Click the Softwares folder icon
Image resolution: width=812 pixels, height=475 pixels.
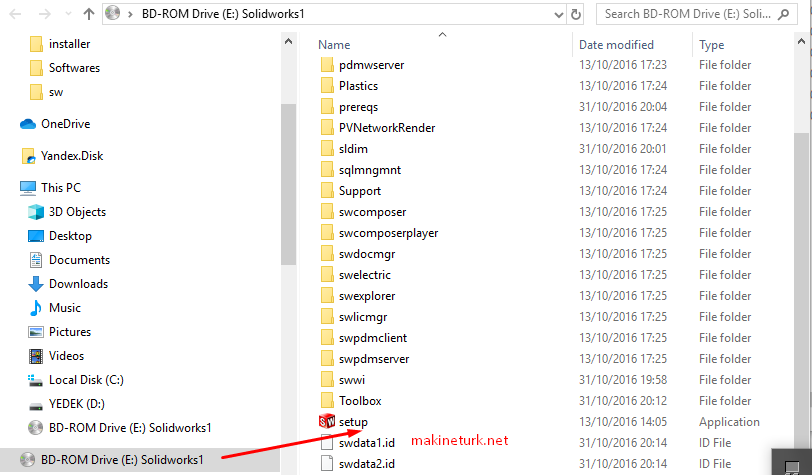click(36, 68)
